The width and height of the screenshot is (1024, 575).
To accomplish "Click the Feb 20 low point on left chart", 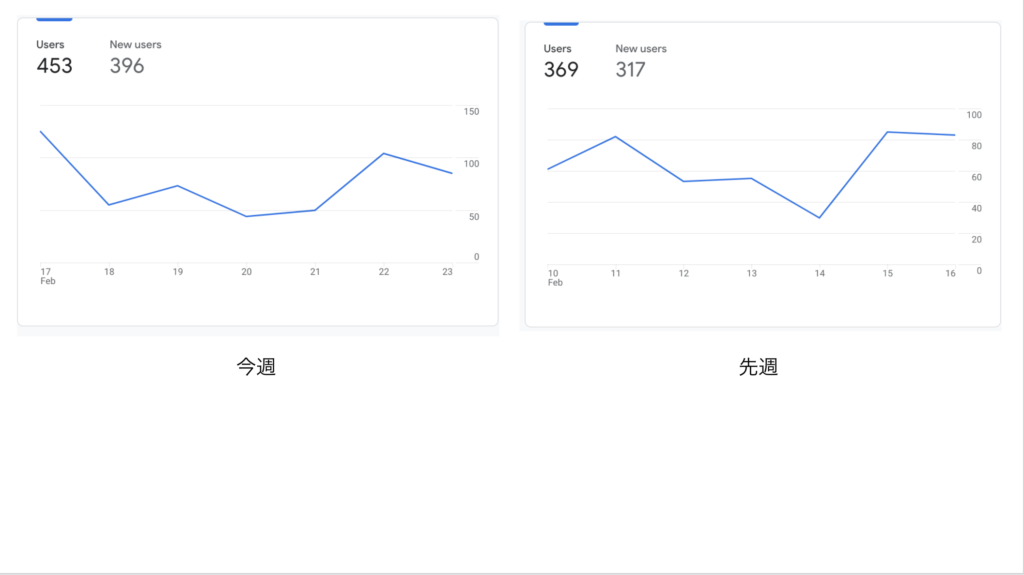I will point(246,216).
